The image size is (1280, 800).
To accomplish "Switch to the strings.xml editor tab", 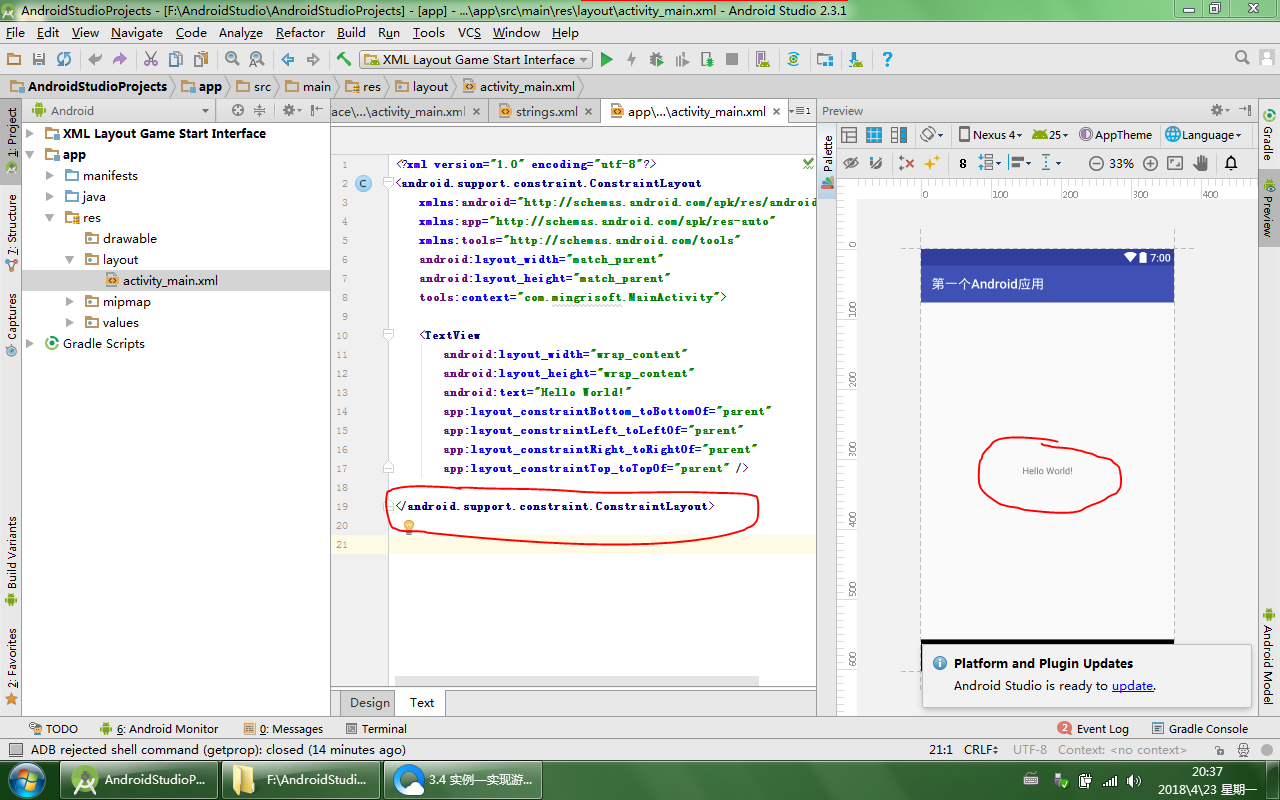I will pyautogui.click(x=546, y=112).
